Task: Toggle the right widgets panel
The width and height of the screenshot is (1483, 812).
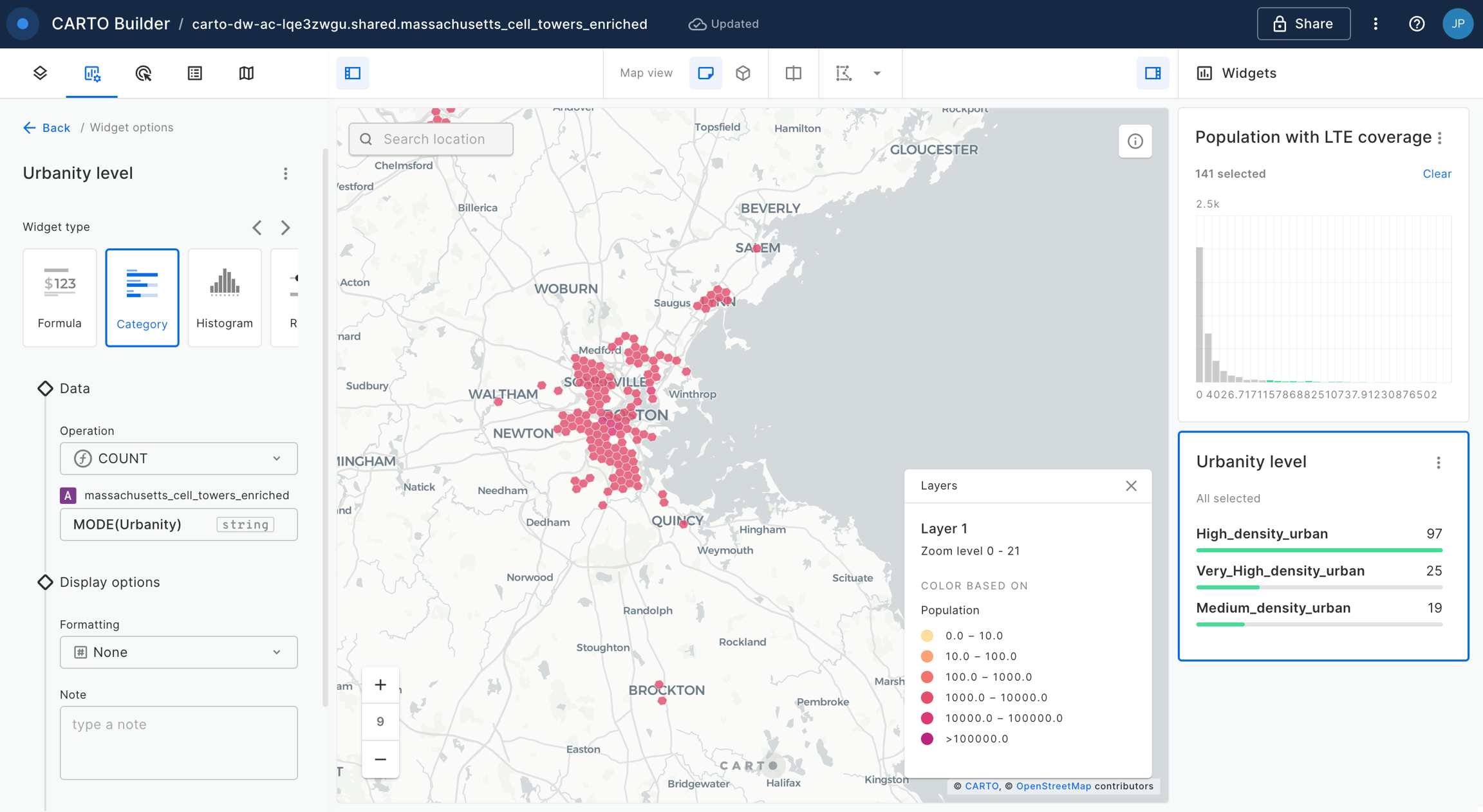Action: coord(1152,73)
